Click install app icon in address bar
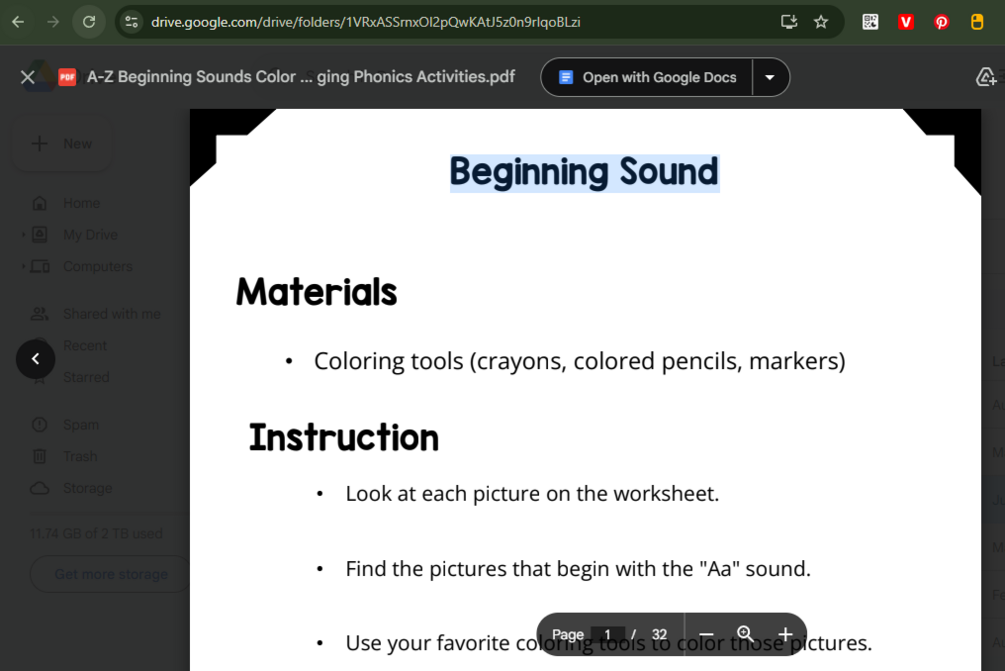 (x=788, y=22)
